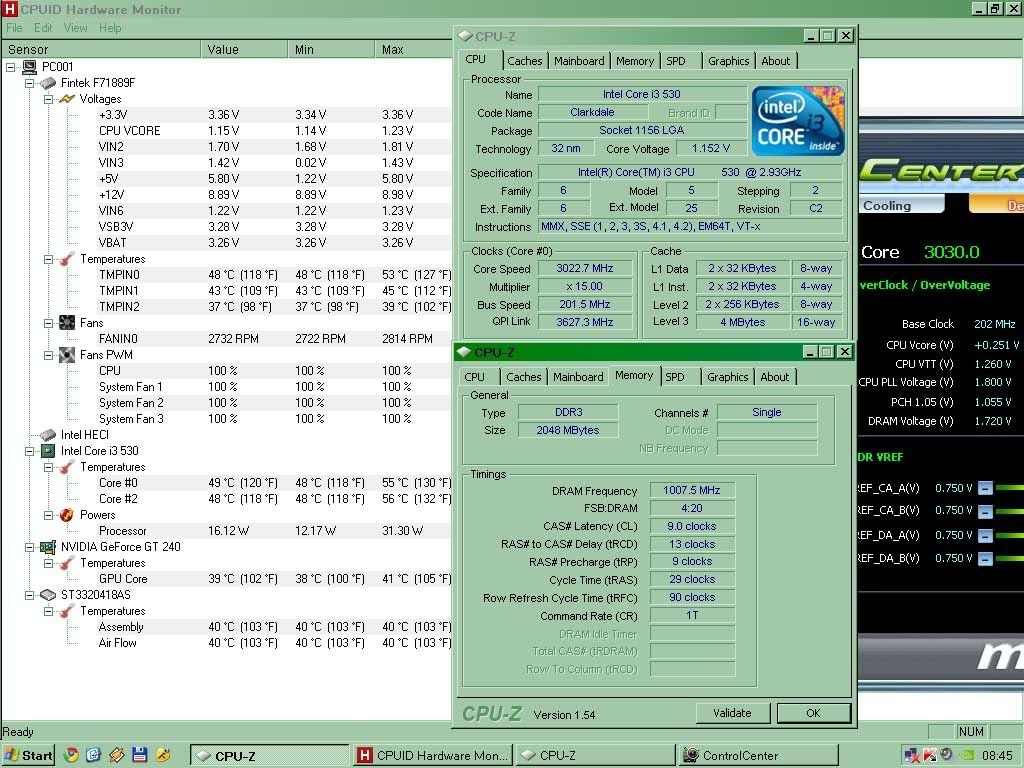Click the fan icon beside Fans PWM
The image size is (1024, 768).
click(x=67, y=355)
